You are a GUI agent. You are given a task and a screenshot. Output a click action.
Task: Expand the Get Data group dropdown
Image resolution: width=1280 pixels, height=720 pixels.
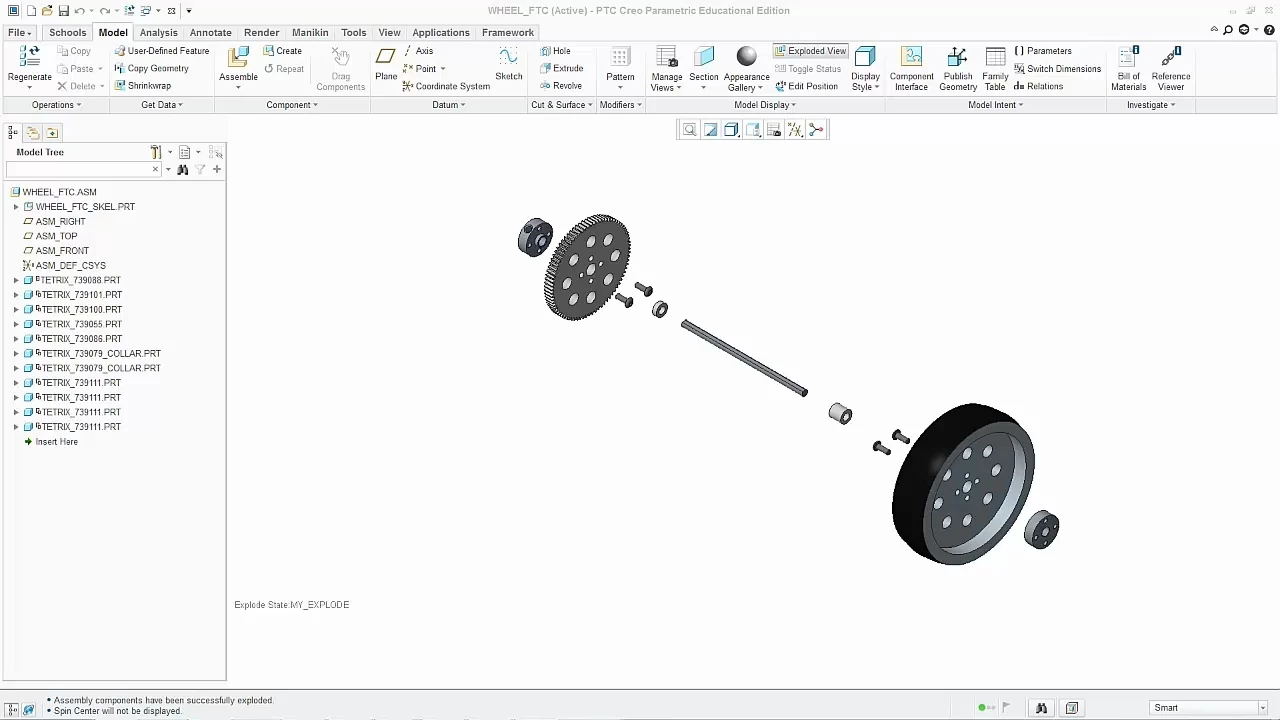[x=161, y=105]
